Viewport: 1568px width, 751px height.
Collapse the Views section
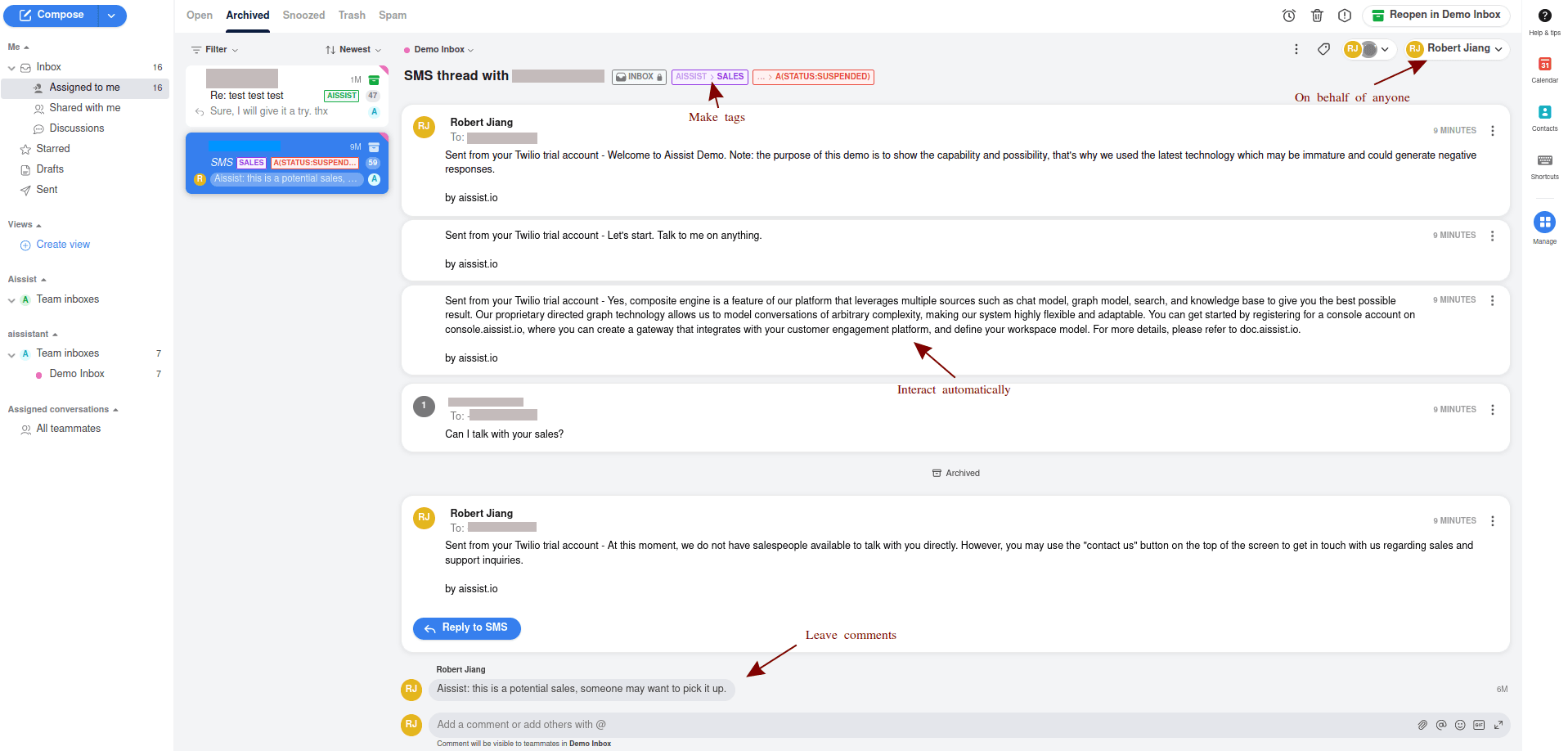25,225
